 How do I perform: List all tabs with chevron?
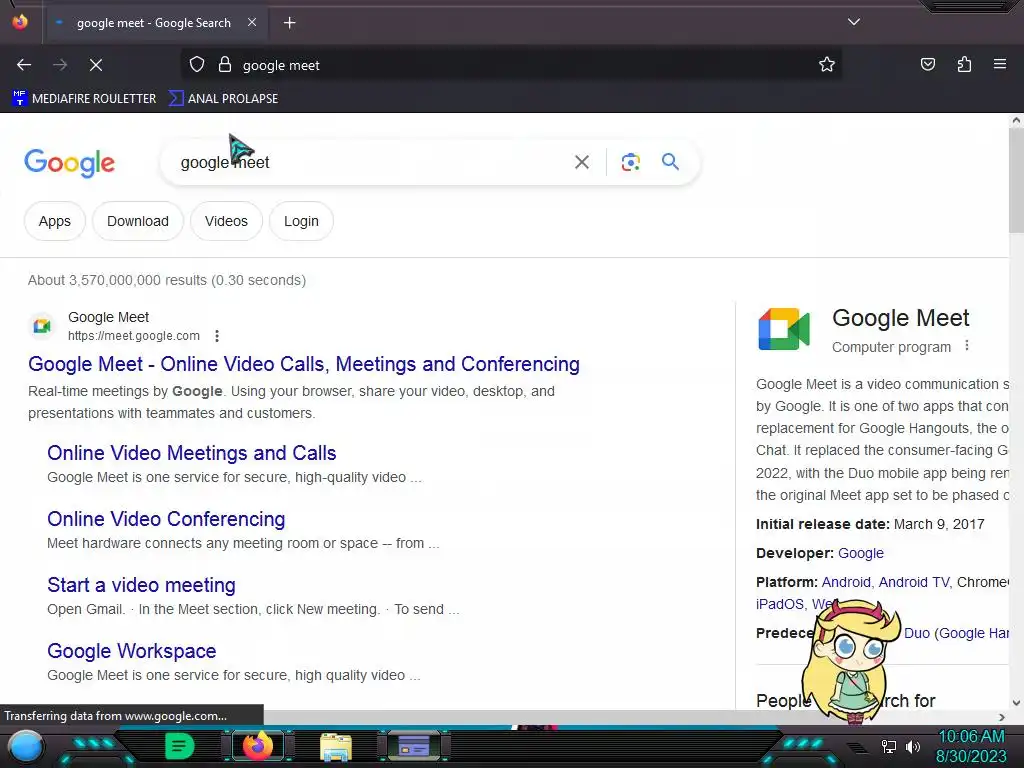pos(854,22)
